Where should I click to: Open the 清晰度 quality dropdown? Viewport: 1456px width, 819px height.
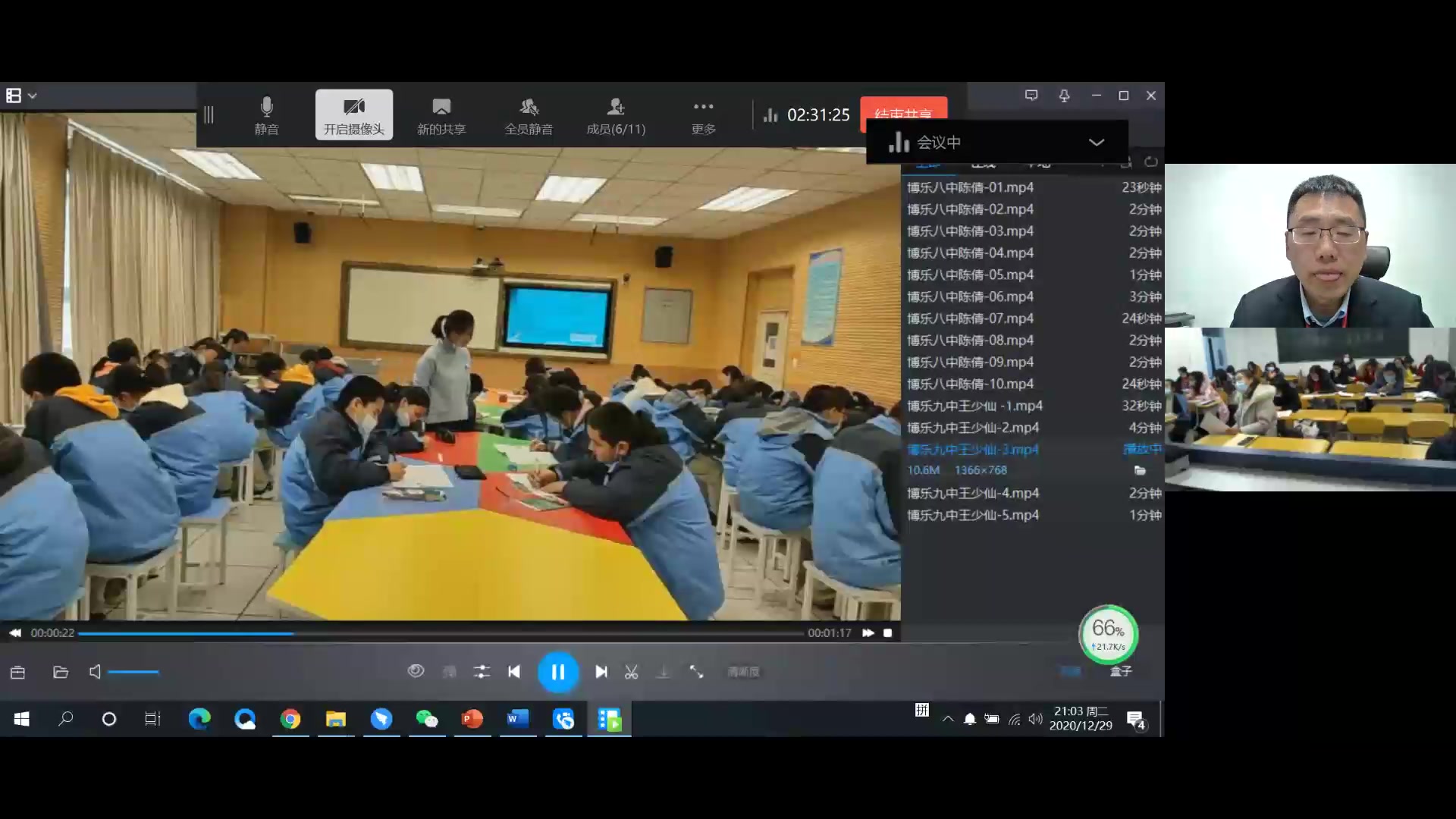[x=744, y=672]
